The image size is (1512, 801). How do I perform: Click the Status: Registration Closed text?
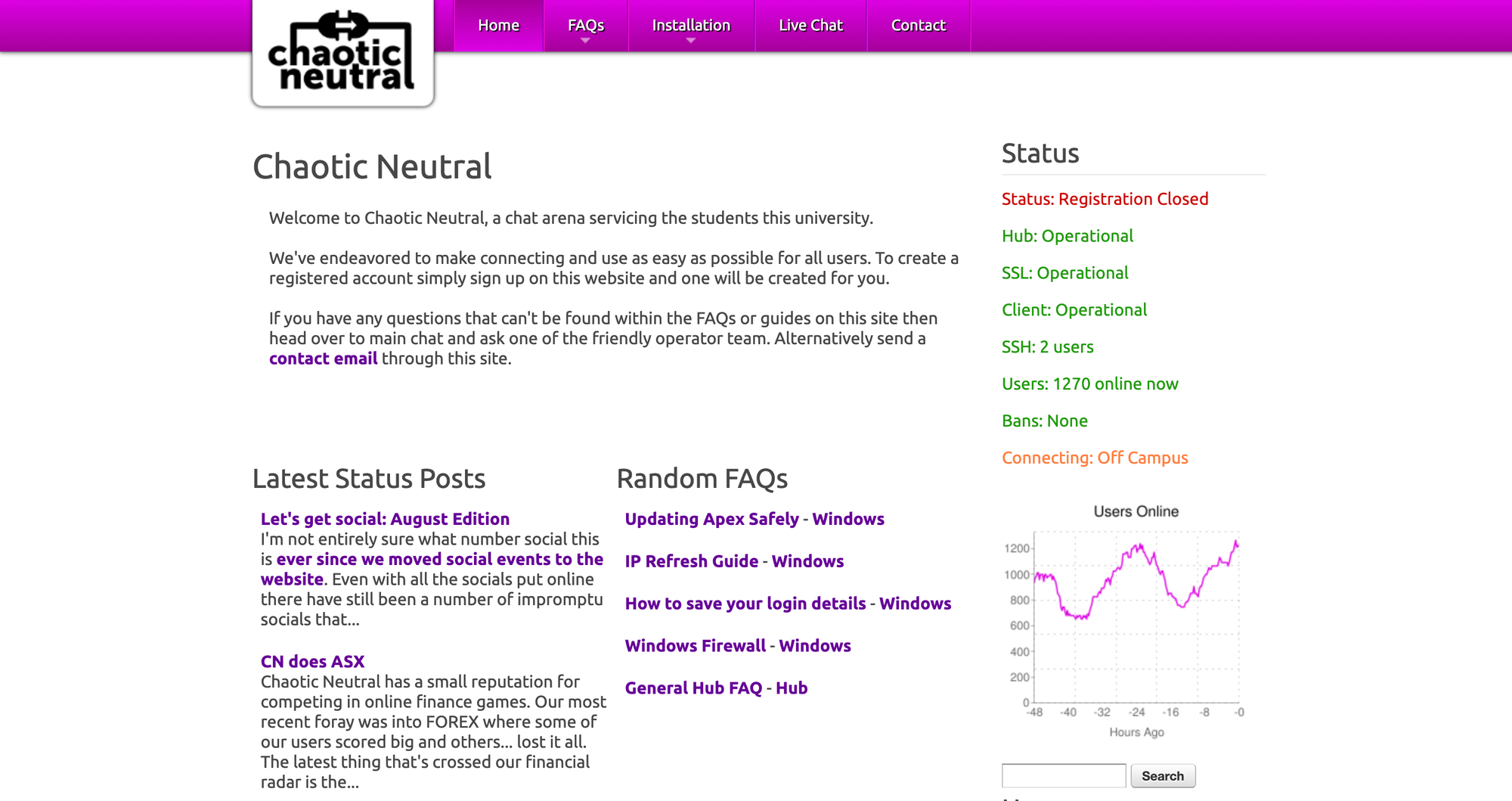(x=1105, y=199)
